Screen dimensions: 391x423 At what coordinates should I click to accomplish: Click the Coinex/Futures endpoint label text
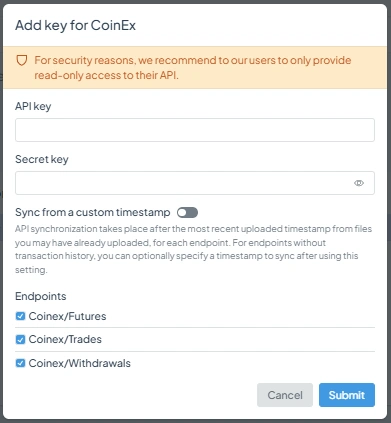[x=67, y=316]
